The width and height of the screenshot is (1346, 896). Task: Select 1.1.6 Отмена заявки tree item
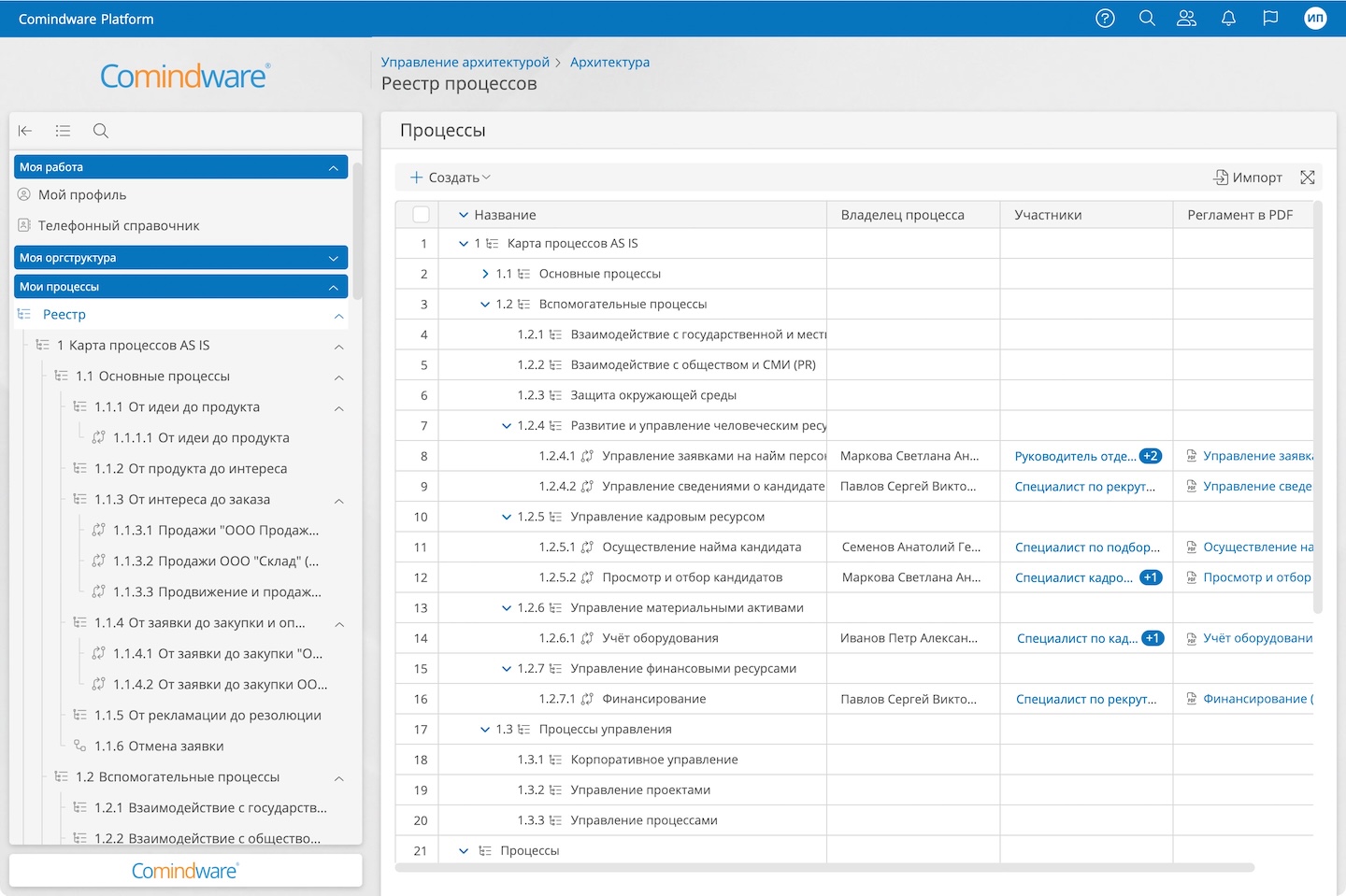pos(159,747)
